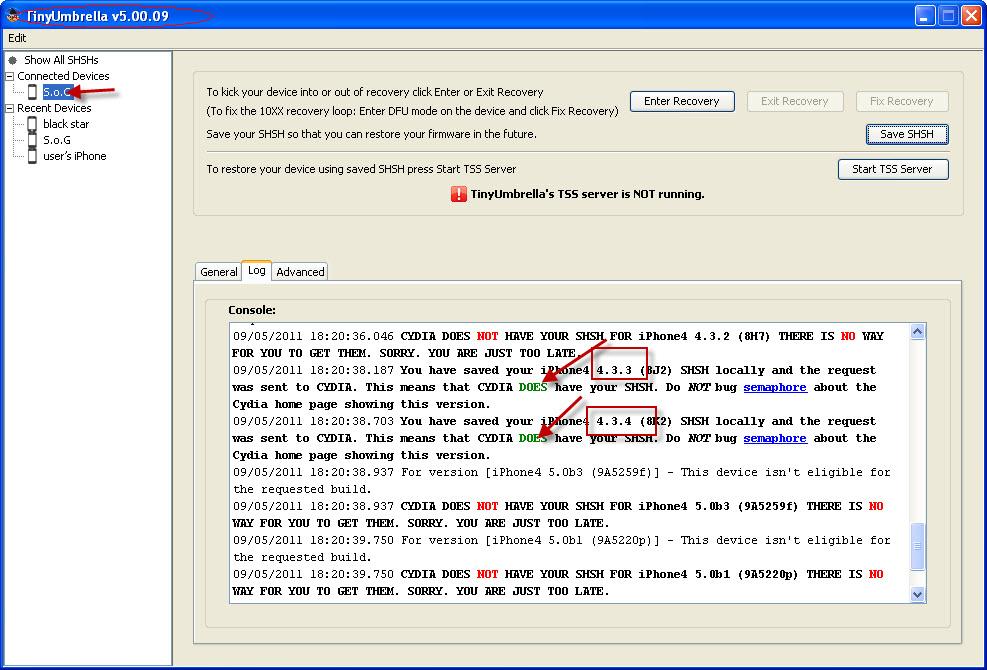Click the user's iPhone phone icon
This screenshot has width=987, height=670.
[32, 156]
